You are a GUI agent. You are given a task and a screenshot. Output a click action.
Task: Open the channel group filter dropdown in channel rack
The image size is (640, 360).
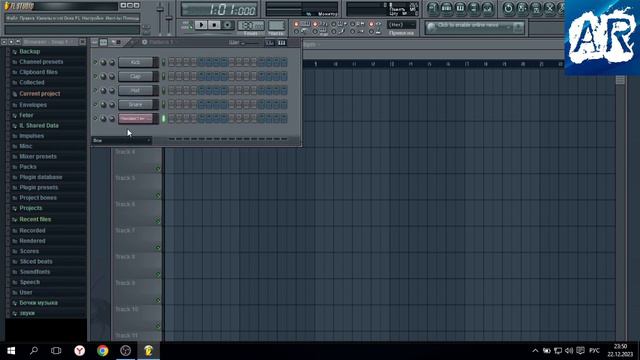(x=122, y=141)
